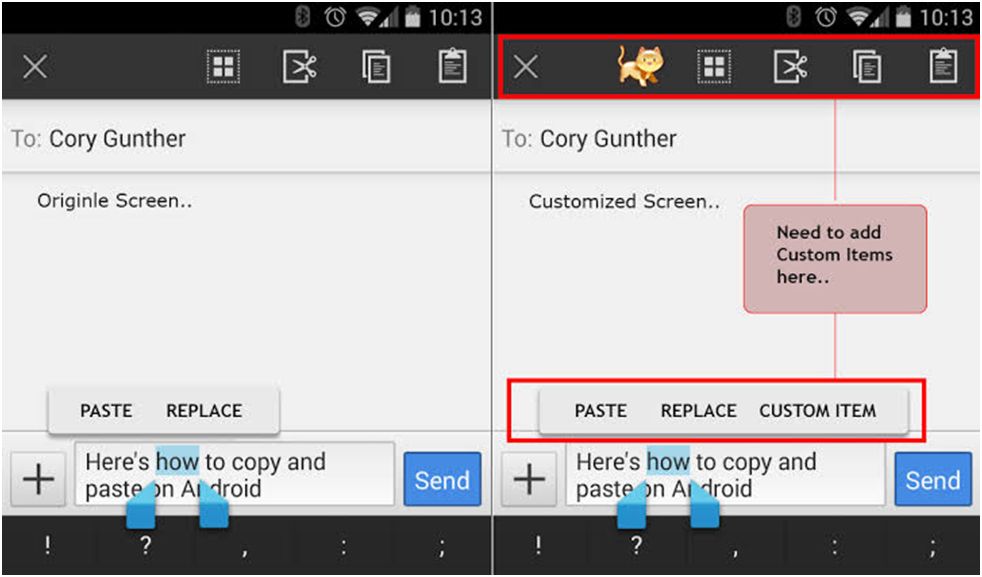Screen dimensions: 982x577
Task: Tap battery icon in Customized status bar
Action: coord(904,18)
